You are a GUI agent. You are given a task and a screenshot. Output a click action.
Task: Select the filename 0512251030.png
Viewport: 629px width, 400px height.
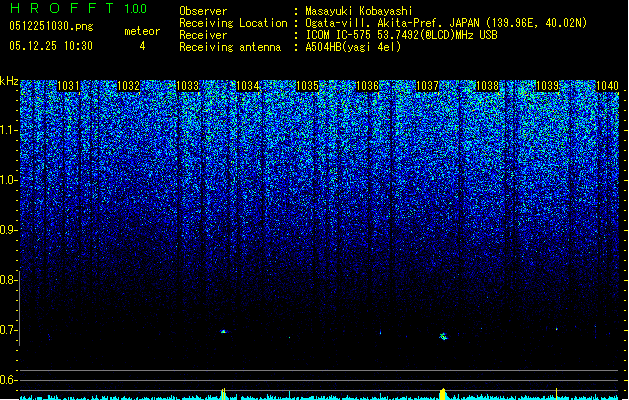pos(51,26)
